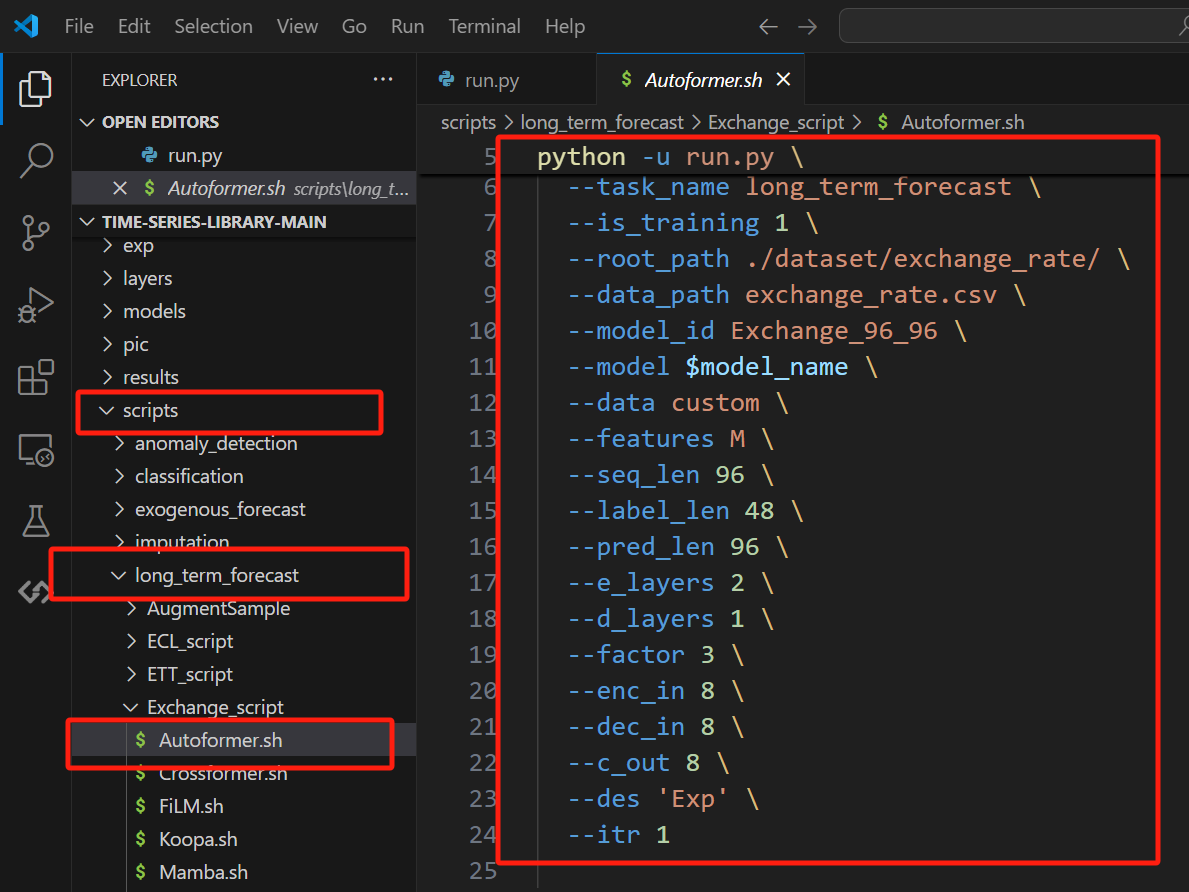Open the Terminal menu
This screenshot has width=1189, height=892.
click(485, 27)
